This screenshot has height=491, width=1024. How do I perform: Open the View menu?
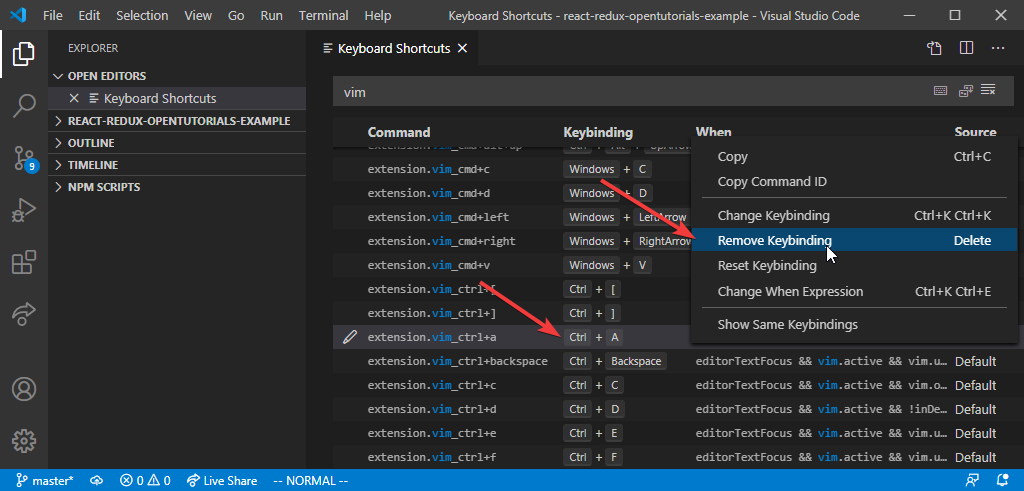(199, 15)
